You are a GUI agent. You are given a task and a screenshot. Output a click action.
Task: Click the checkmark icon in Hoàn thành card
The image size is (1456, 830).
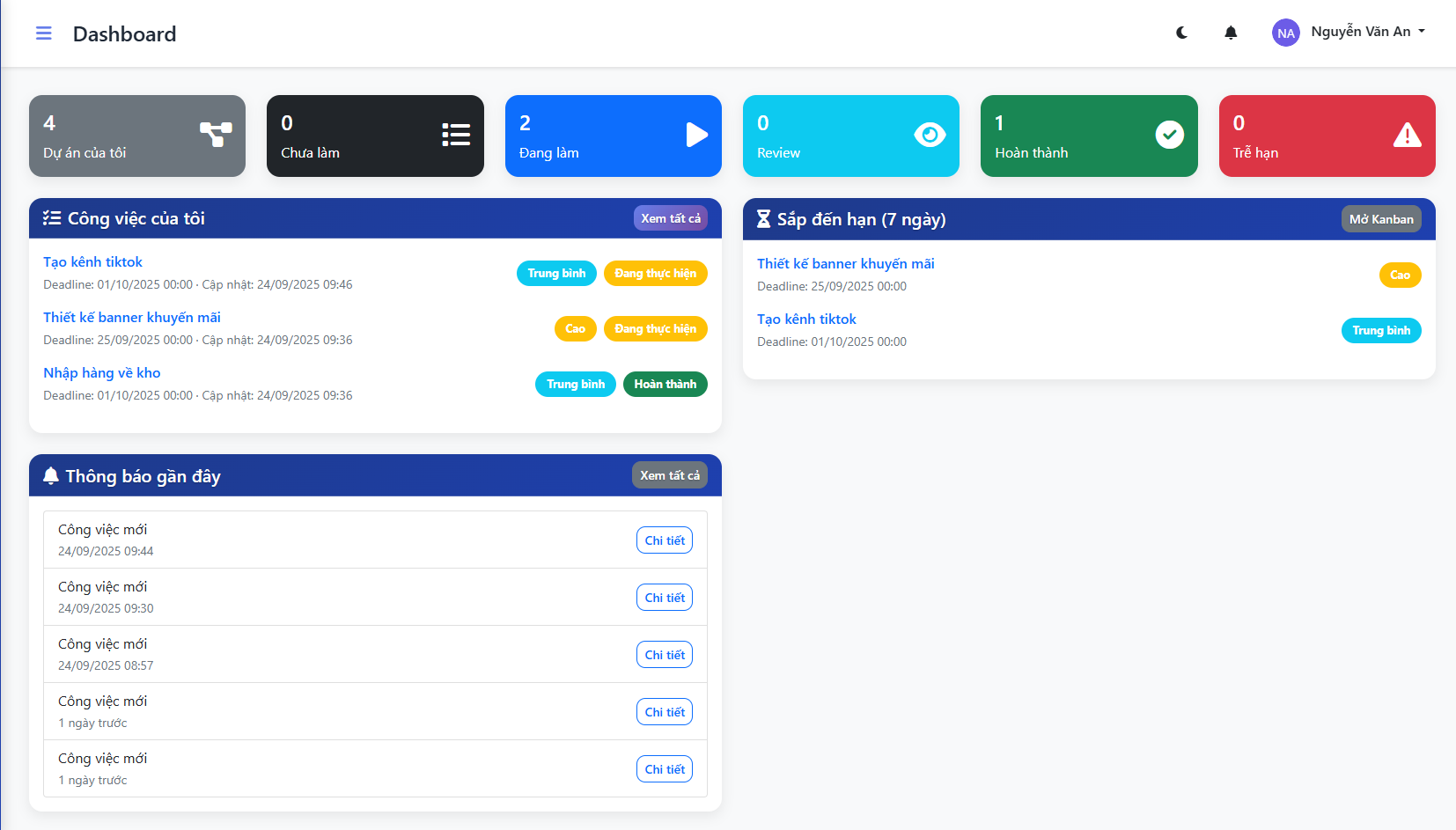(x=1169, y=135)
